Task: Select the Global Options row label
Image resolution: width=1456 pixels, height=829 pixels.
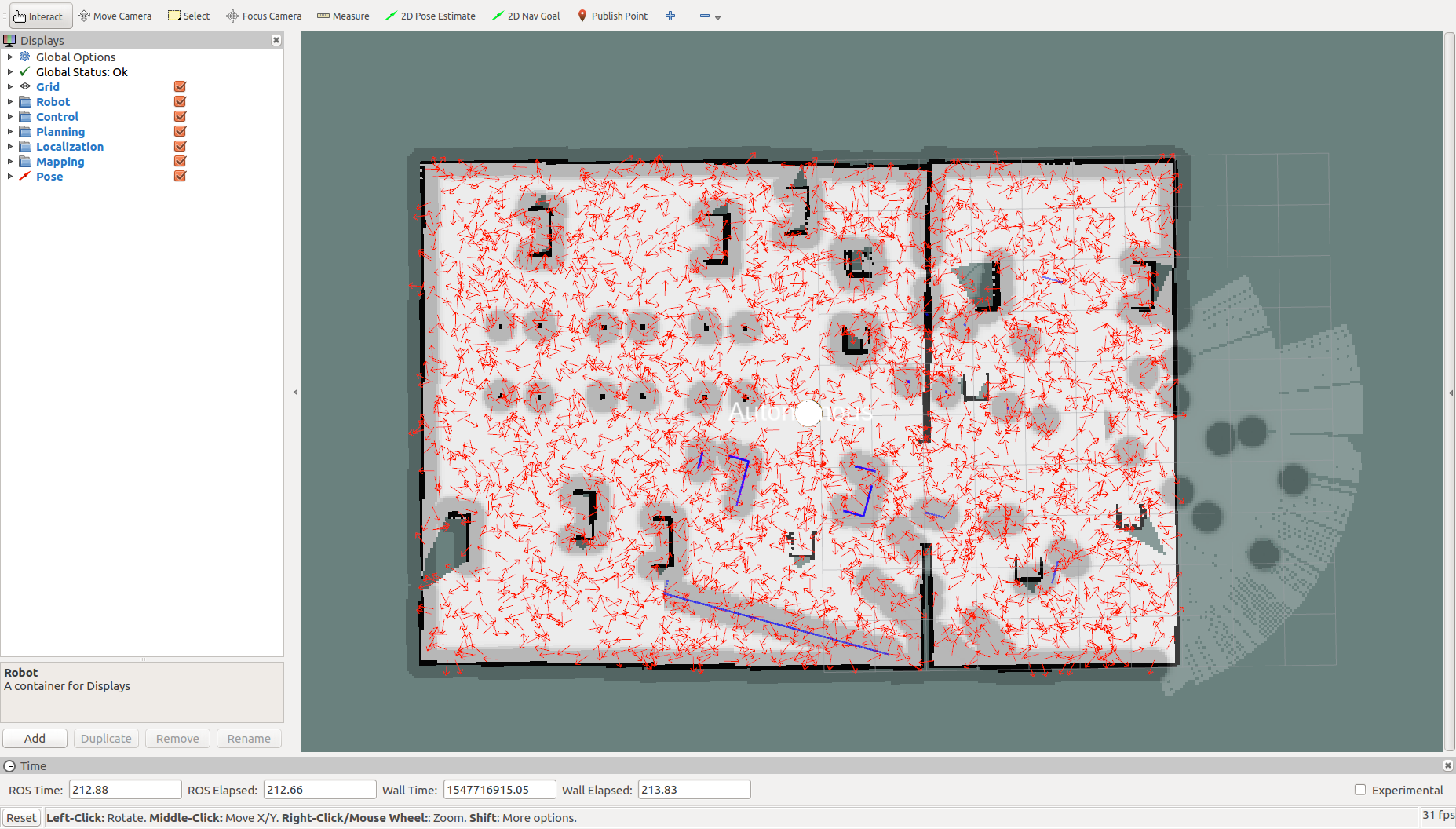Action: [x=75, y=57]
